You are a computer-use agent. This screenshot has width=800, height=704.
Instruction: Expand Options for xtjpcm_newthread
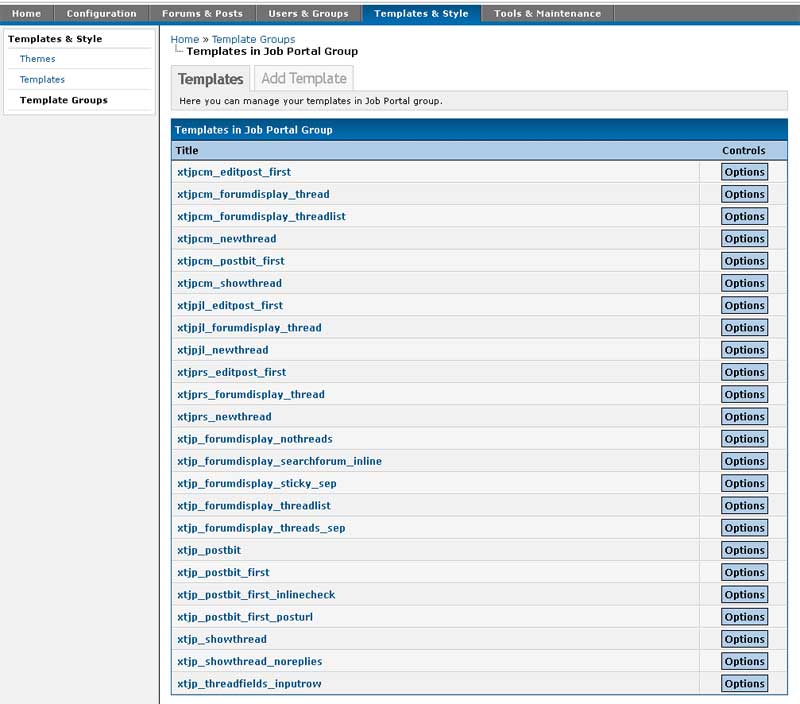pyautogui.click(x=744, y=239)
